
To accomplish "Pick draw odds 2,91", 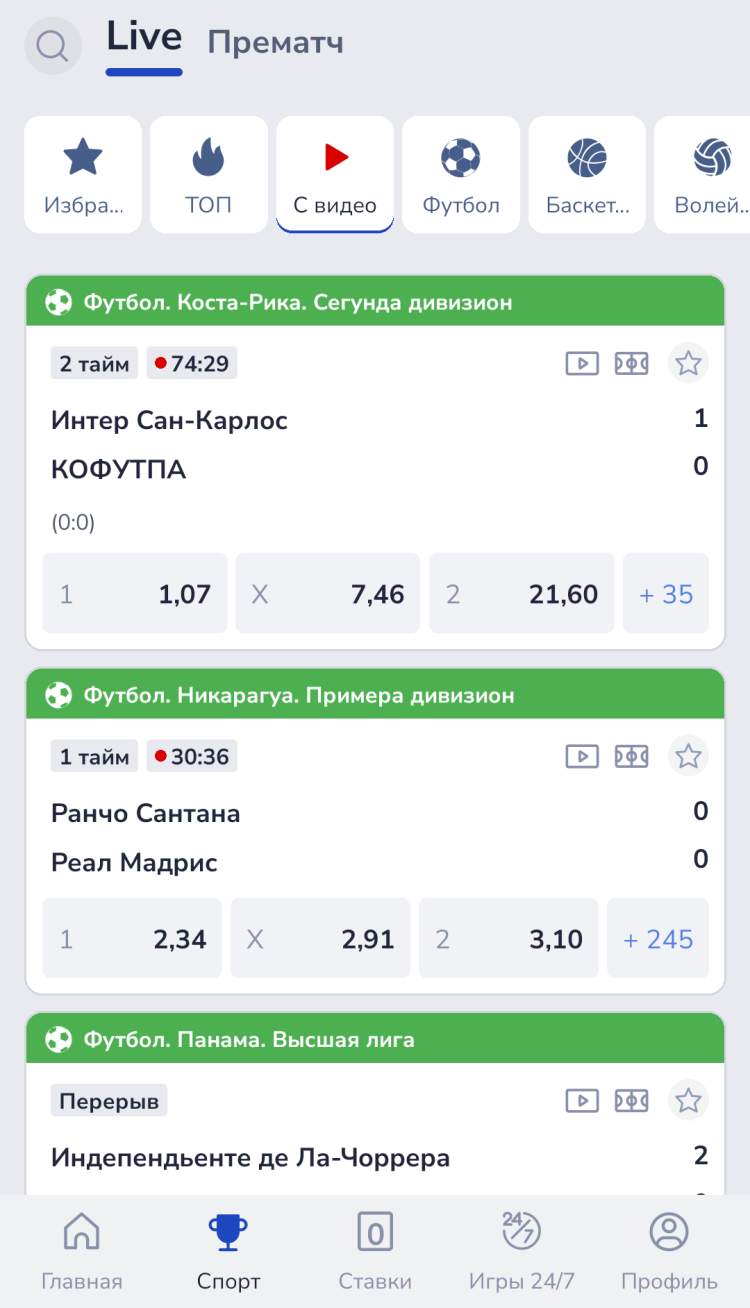I will tap(320, 939).
